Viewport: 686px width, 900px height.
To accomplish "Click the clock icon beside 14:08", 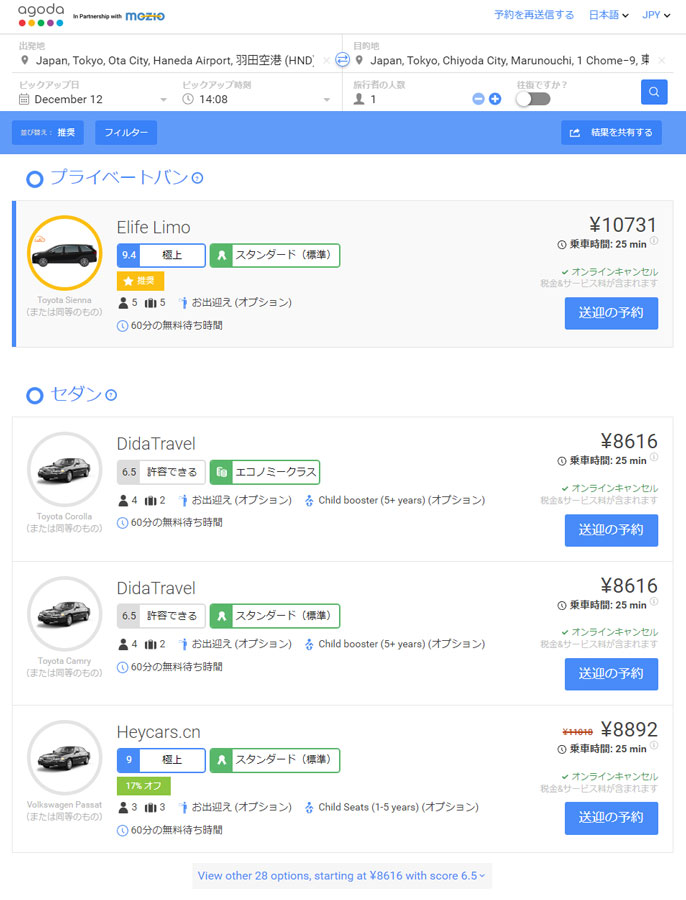I will click(188, 99).
